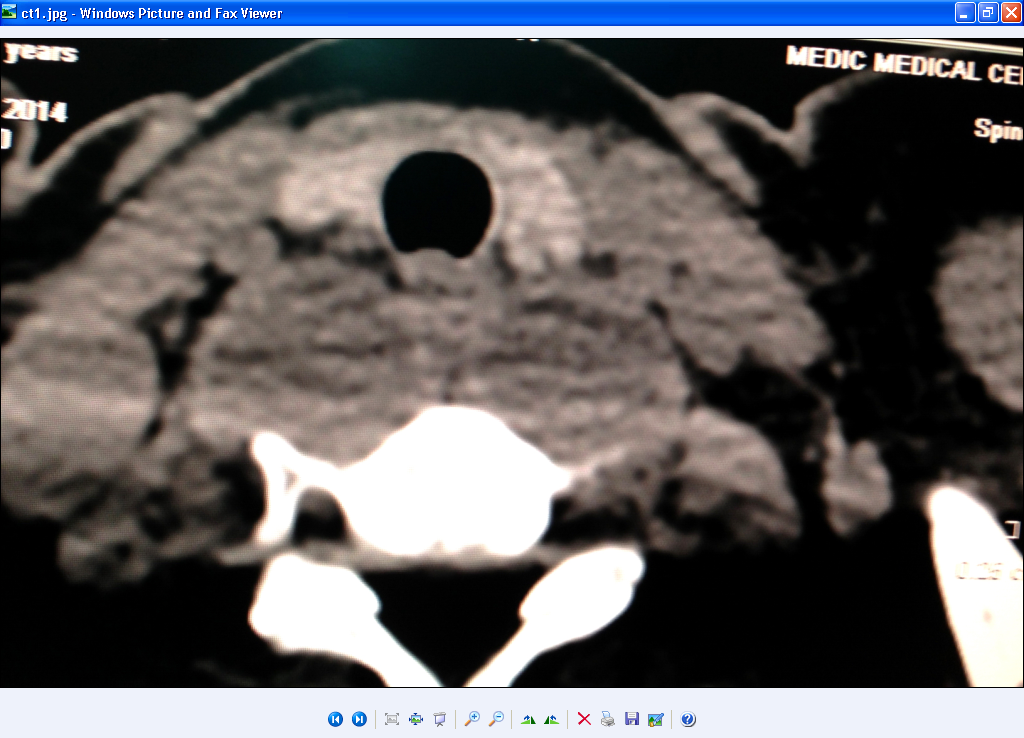The height and width of the screenshot is (738, 1024).
Task: Minimize the viewer window
Action: (963, 13)
